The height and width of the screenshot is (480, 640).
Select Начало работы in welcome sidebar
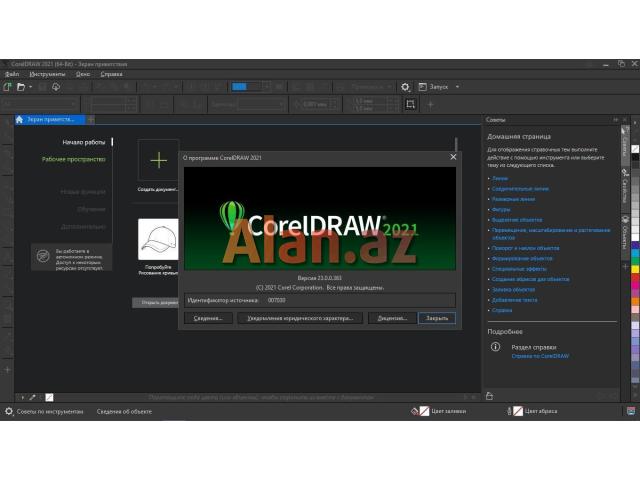click(84, 142)
